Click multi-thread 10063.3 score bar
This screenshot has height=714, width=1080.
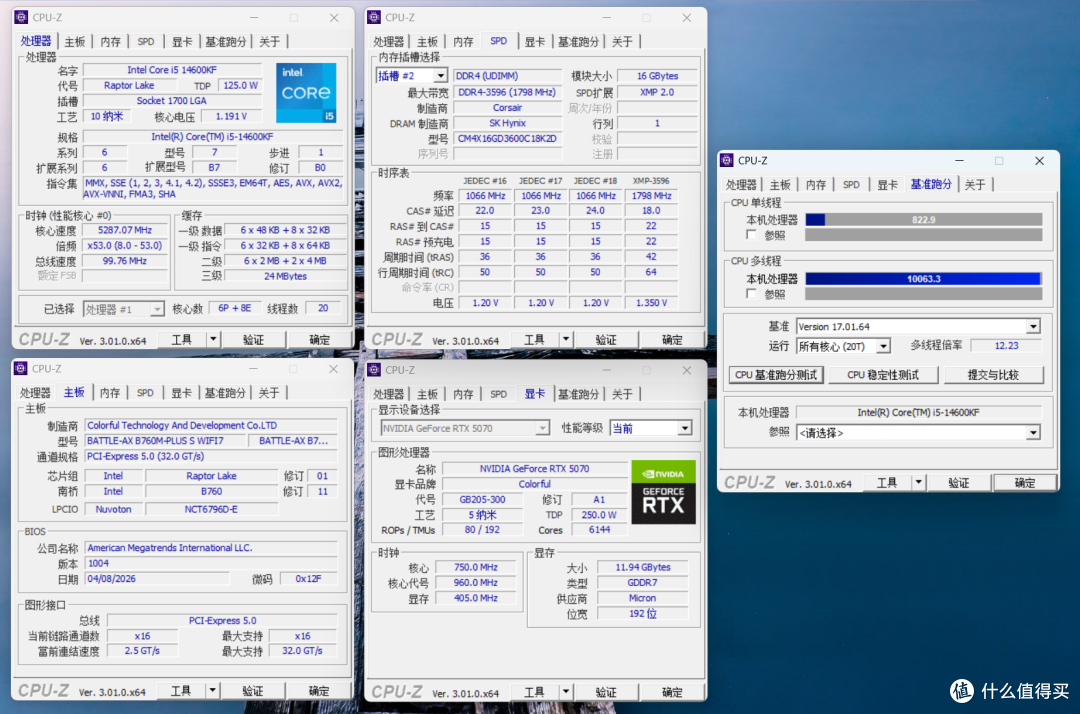(x=924, y=279)
